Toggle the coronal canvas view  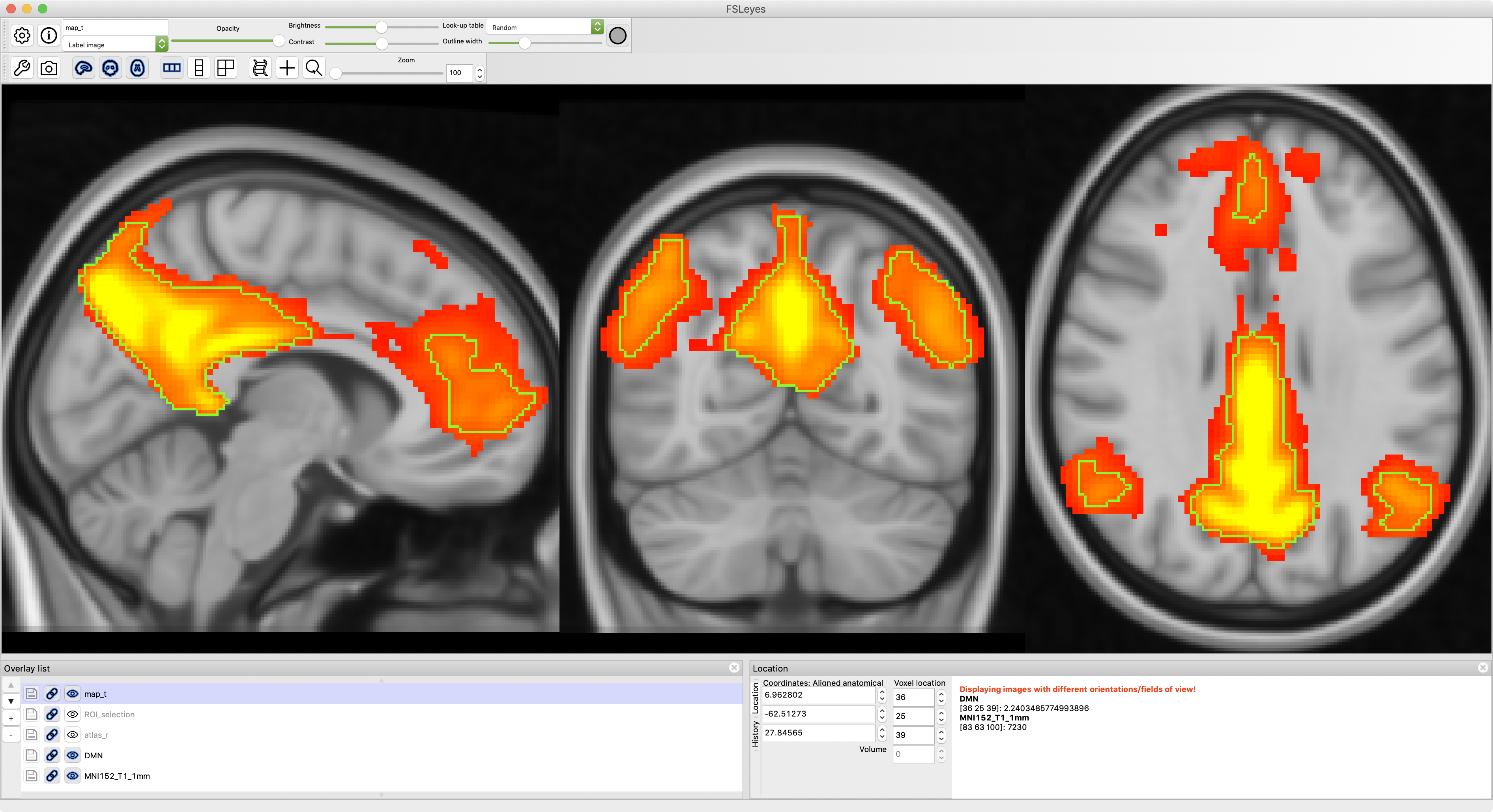110,68
